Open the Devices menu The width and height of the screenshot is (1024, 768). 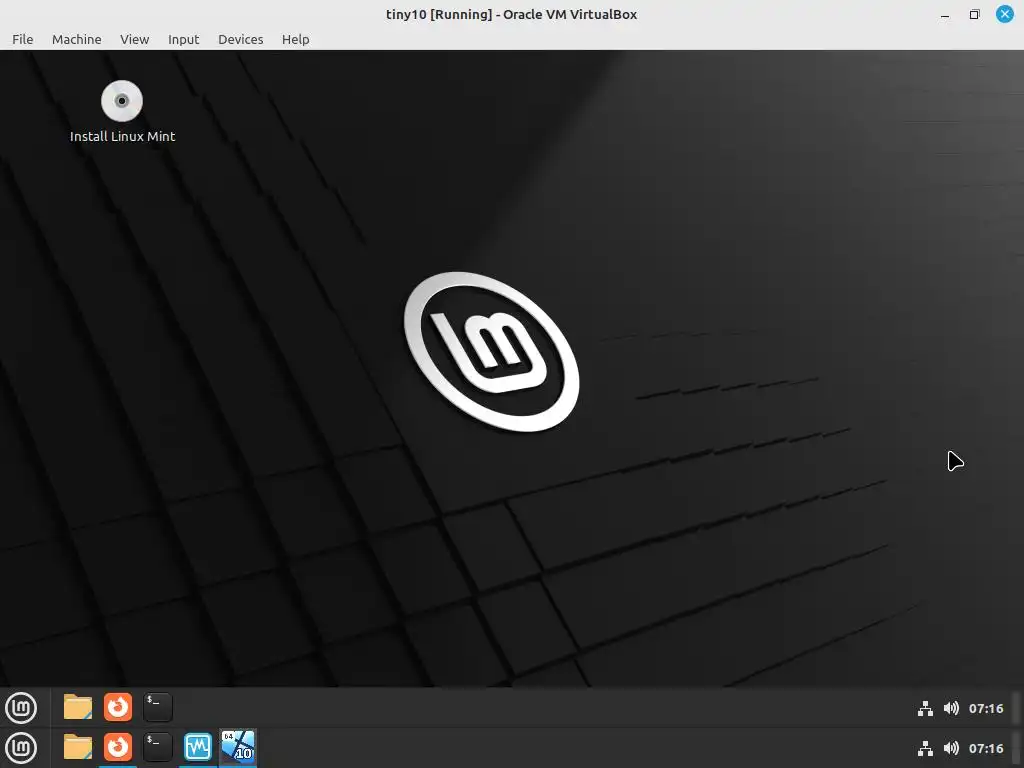click(240, 39)
